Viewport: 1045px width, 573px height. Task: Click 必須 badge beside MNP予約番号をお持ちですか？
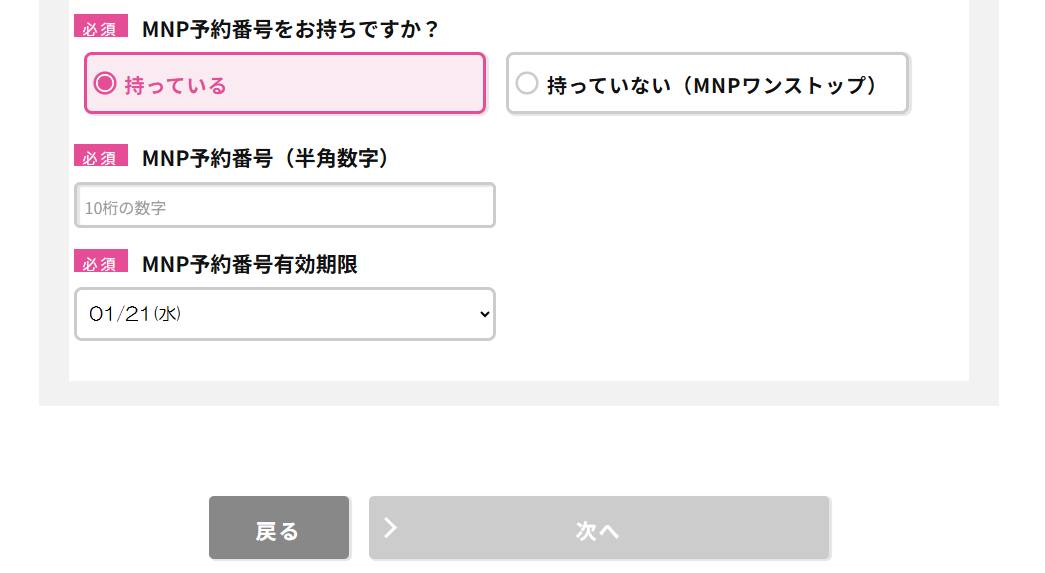[x=100, y=28]
